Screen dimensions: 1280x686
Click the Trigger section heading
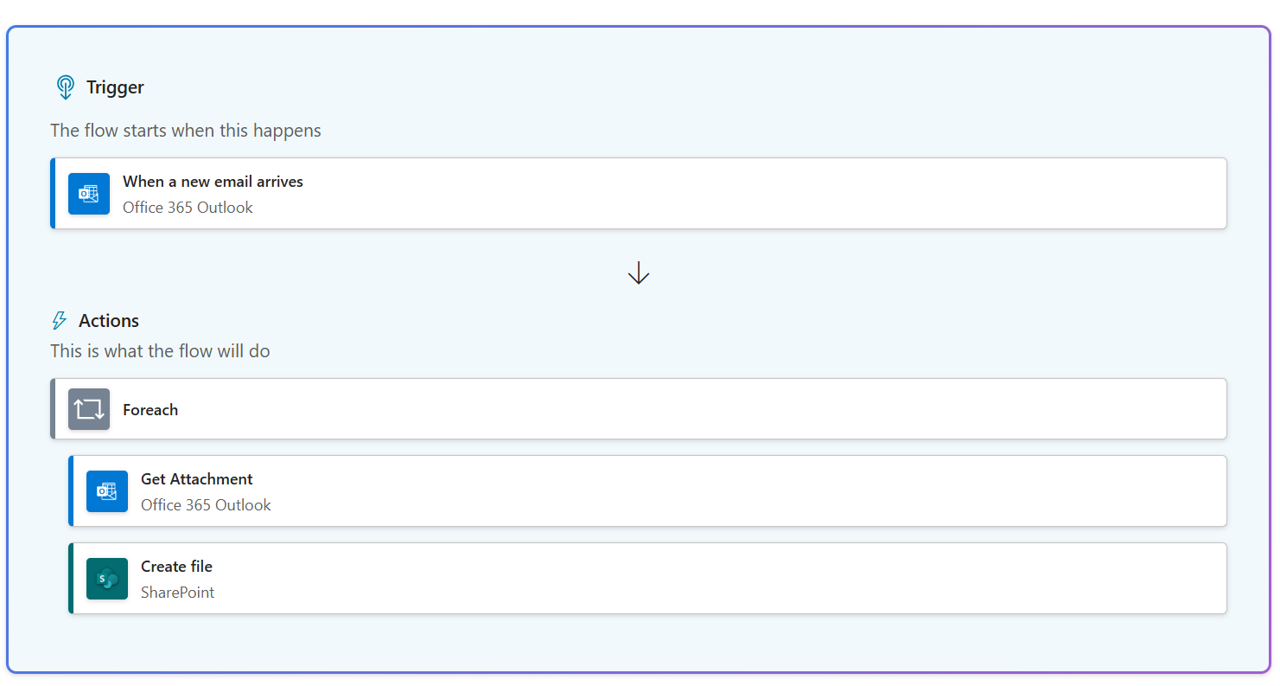tap(115, 87)
